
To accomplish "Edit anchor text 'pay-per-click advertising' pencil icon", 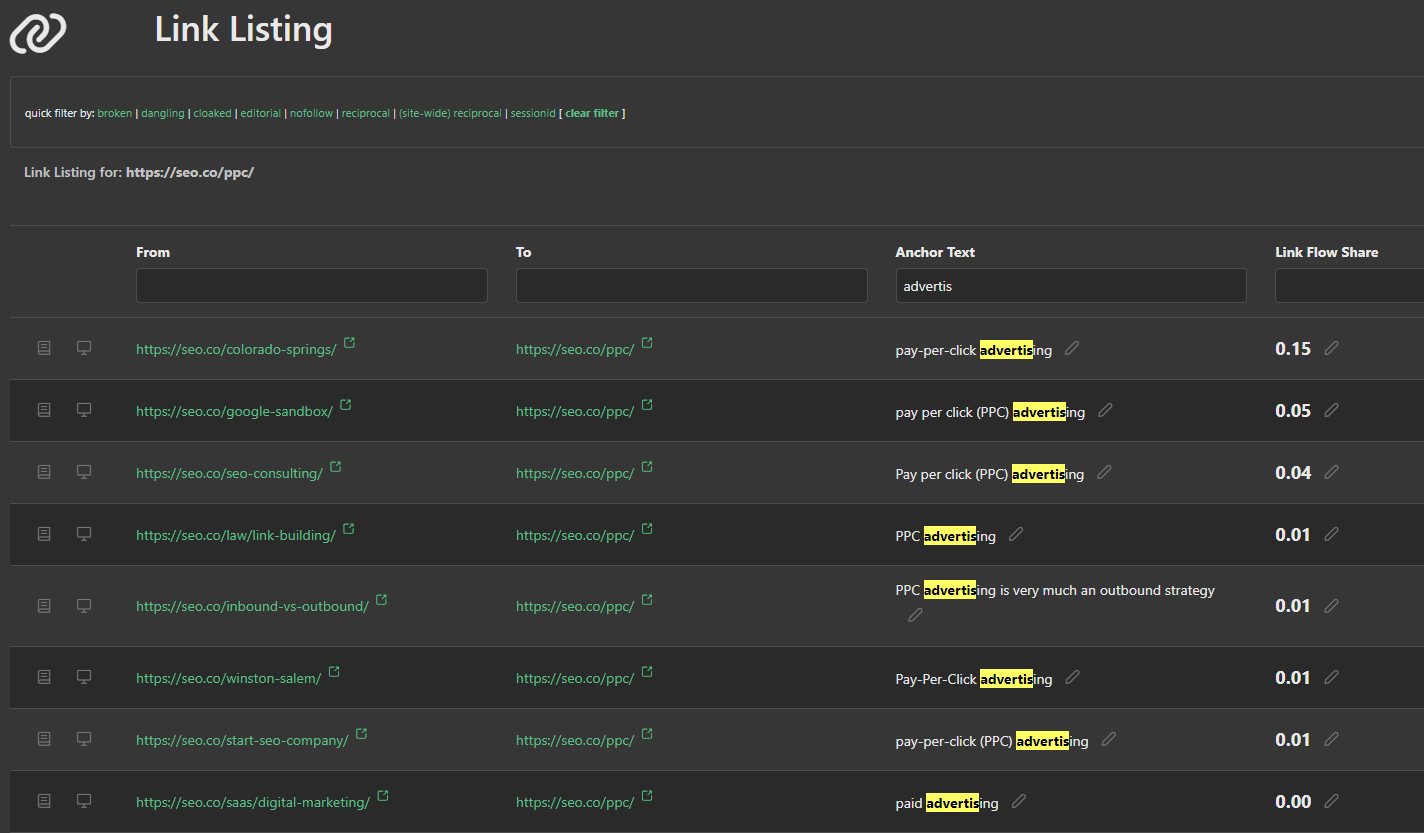I will pos(1072,348).
